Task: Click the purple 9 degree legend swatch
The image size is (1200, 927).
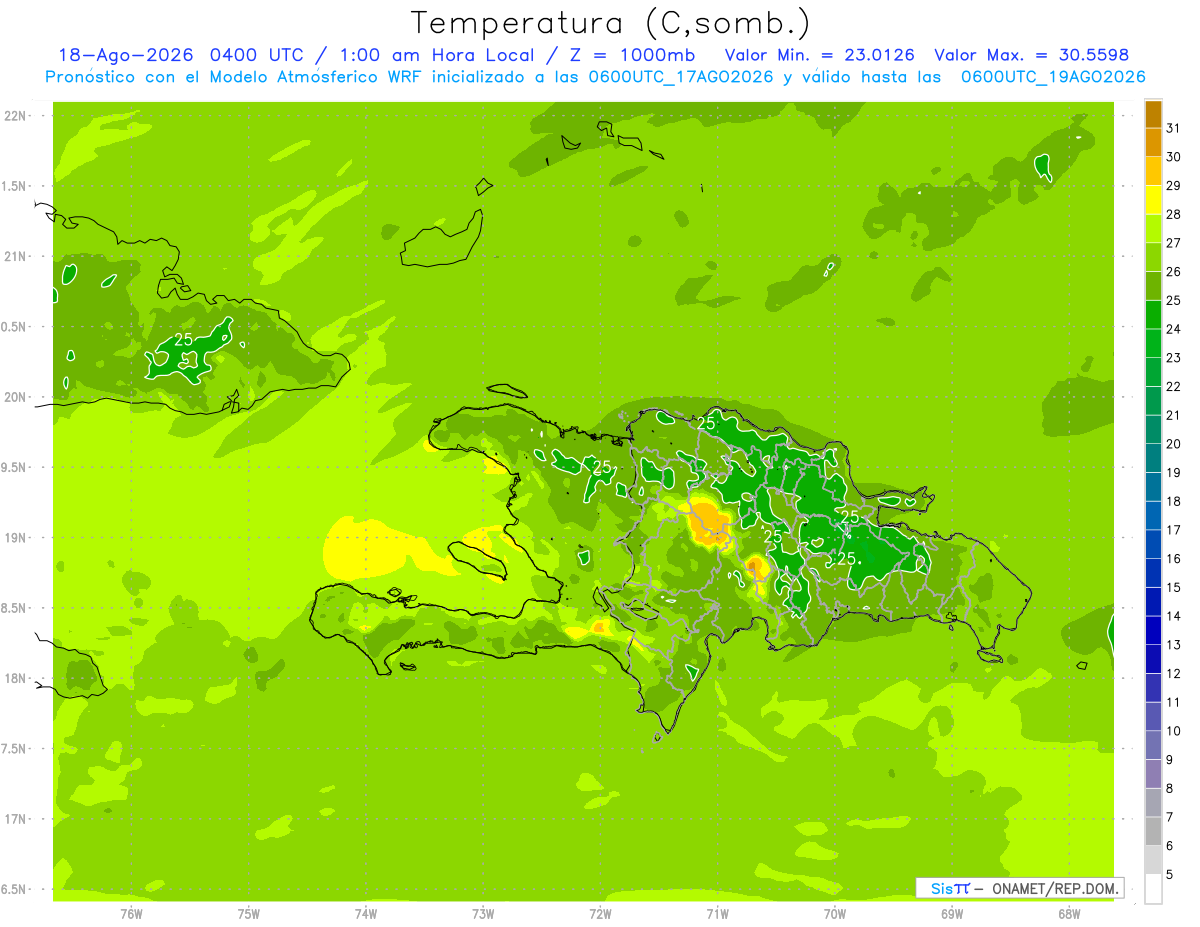Action: click(1153, 746)
